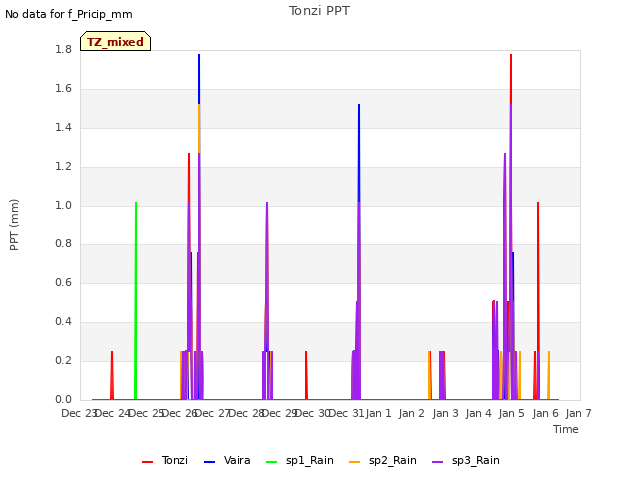This screenshot has height=480, width=640.
Task: Click the purple sp3_Rain legend color marker
Action: tap(438, 462)
